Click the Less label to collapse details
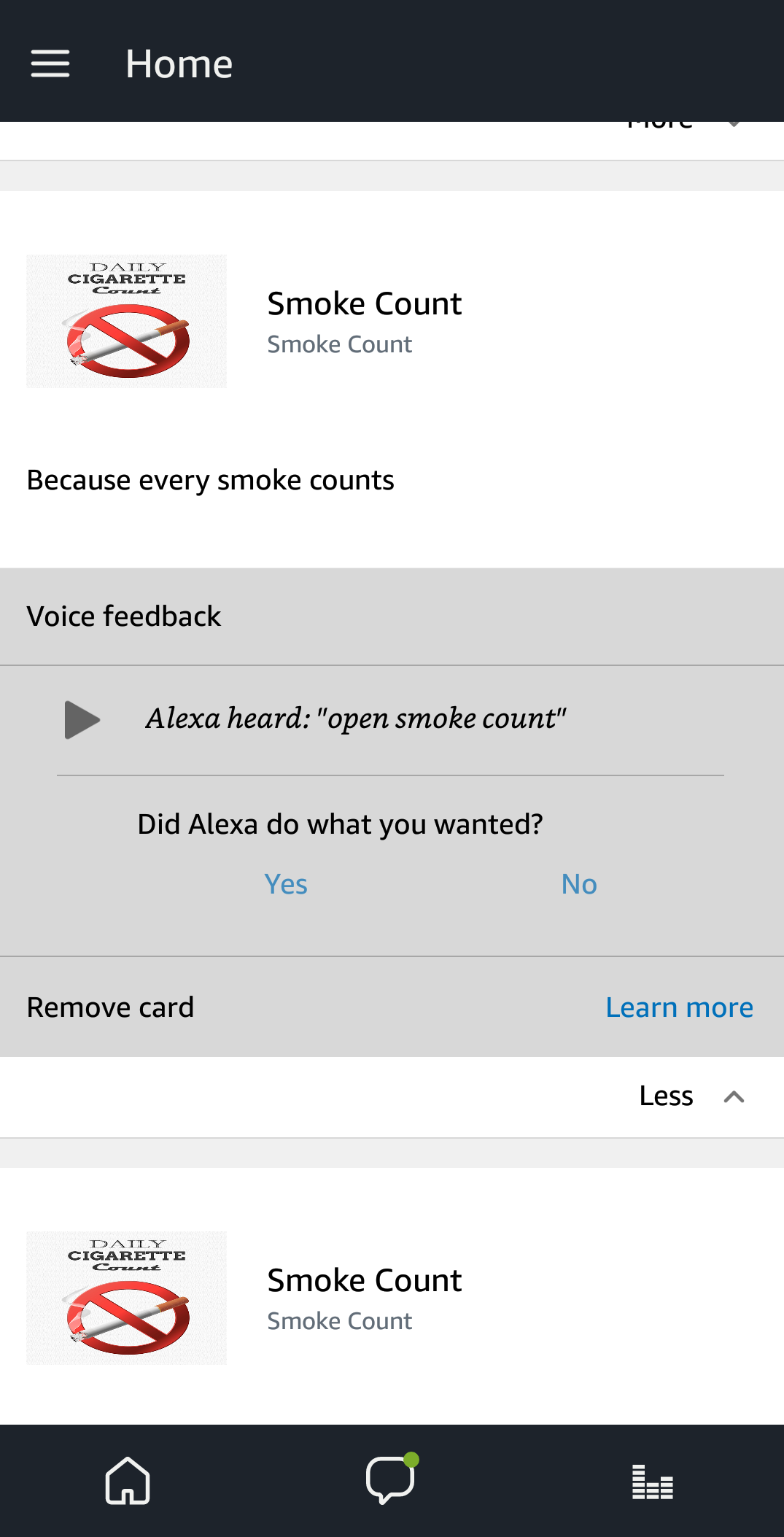The image size is (784, 1537). [666, 1096]
